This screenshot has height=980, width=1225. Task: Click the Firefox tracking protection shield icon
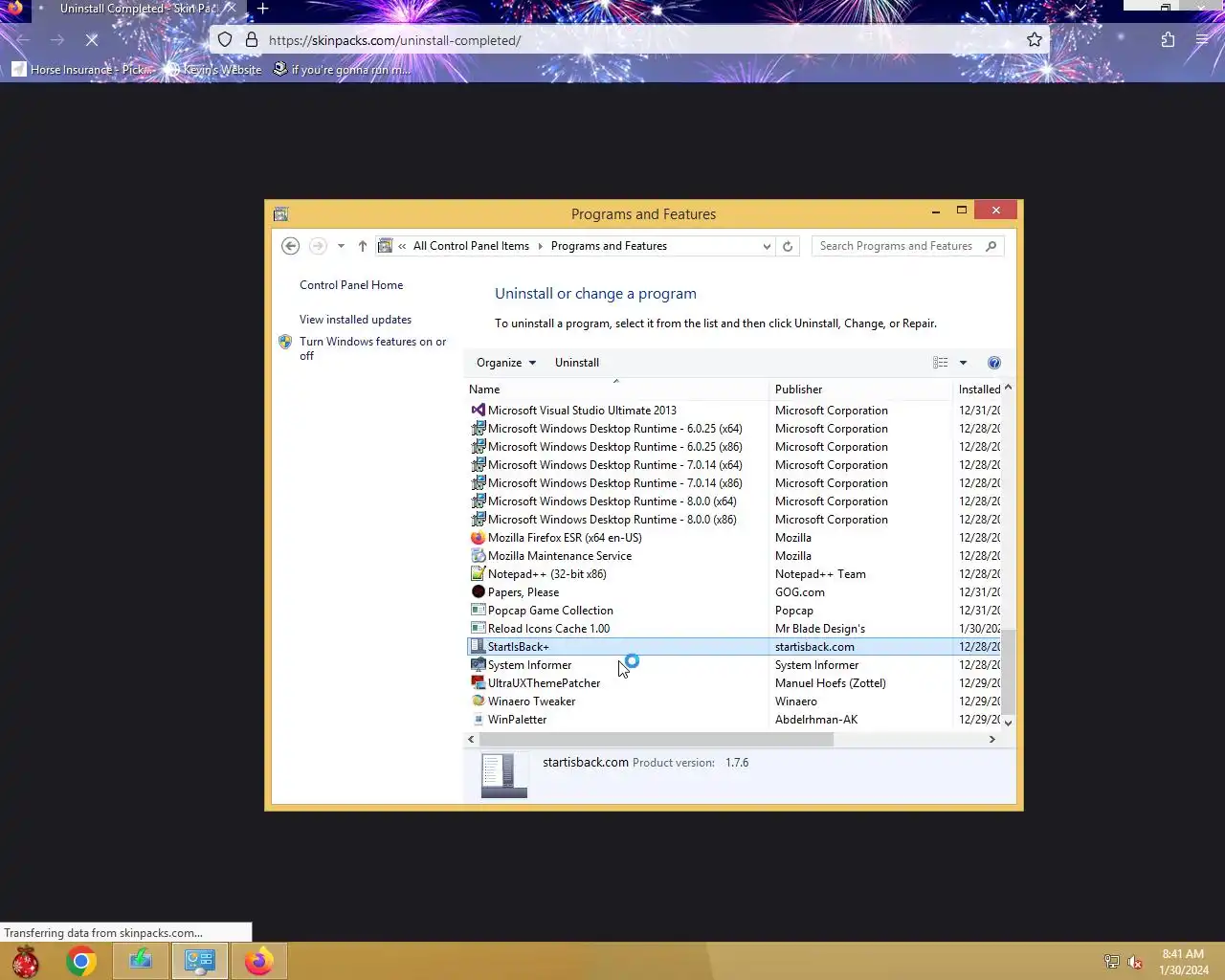[225, 40]
